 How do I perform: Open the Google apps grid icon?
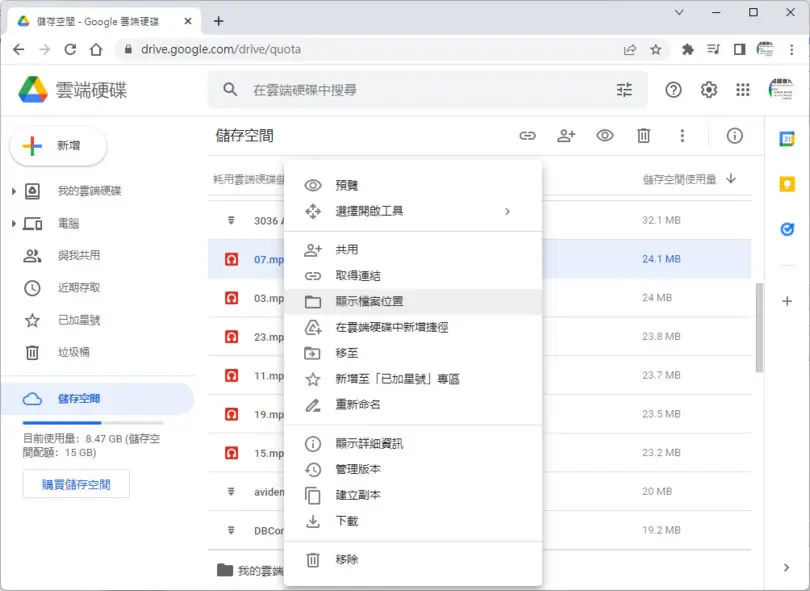[x=742, y=90]
